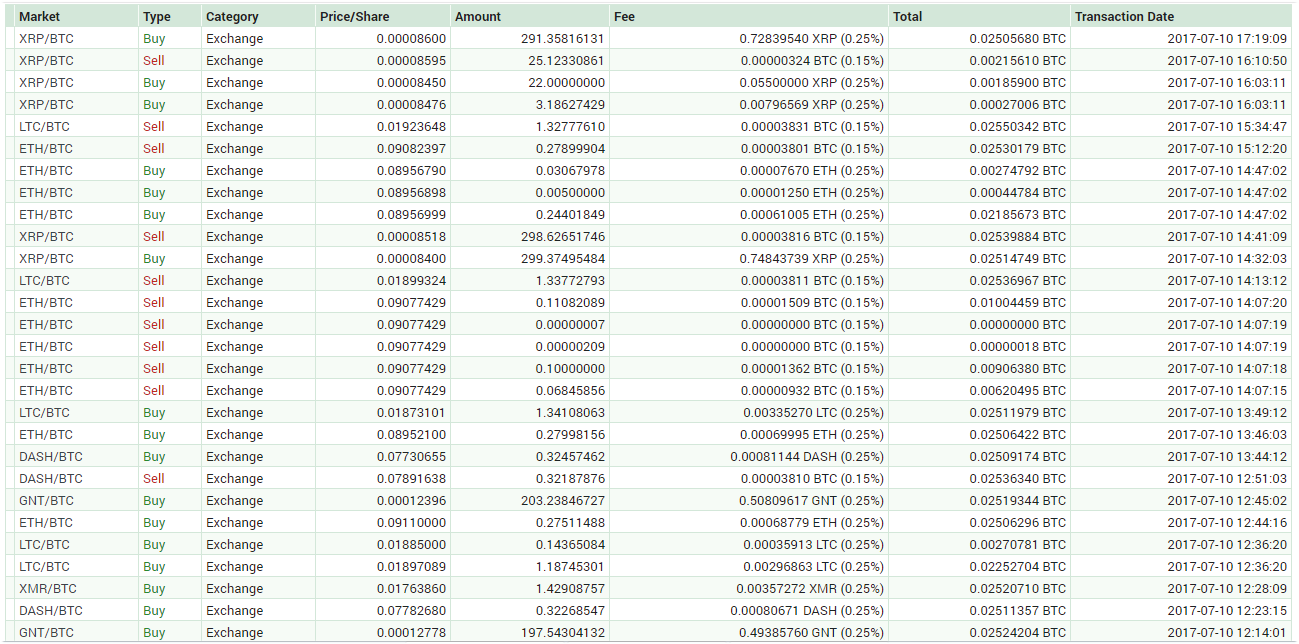Click the amount 1.18745301

[x=570, y=566]
